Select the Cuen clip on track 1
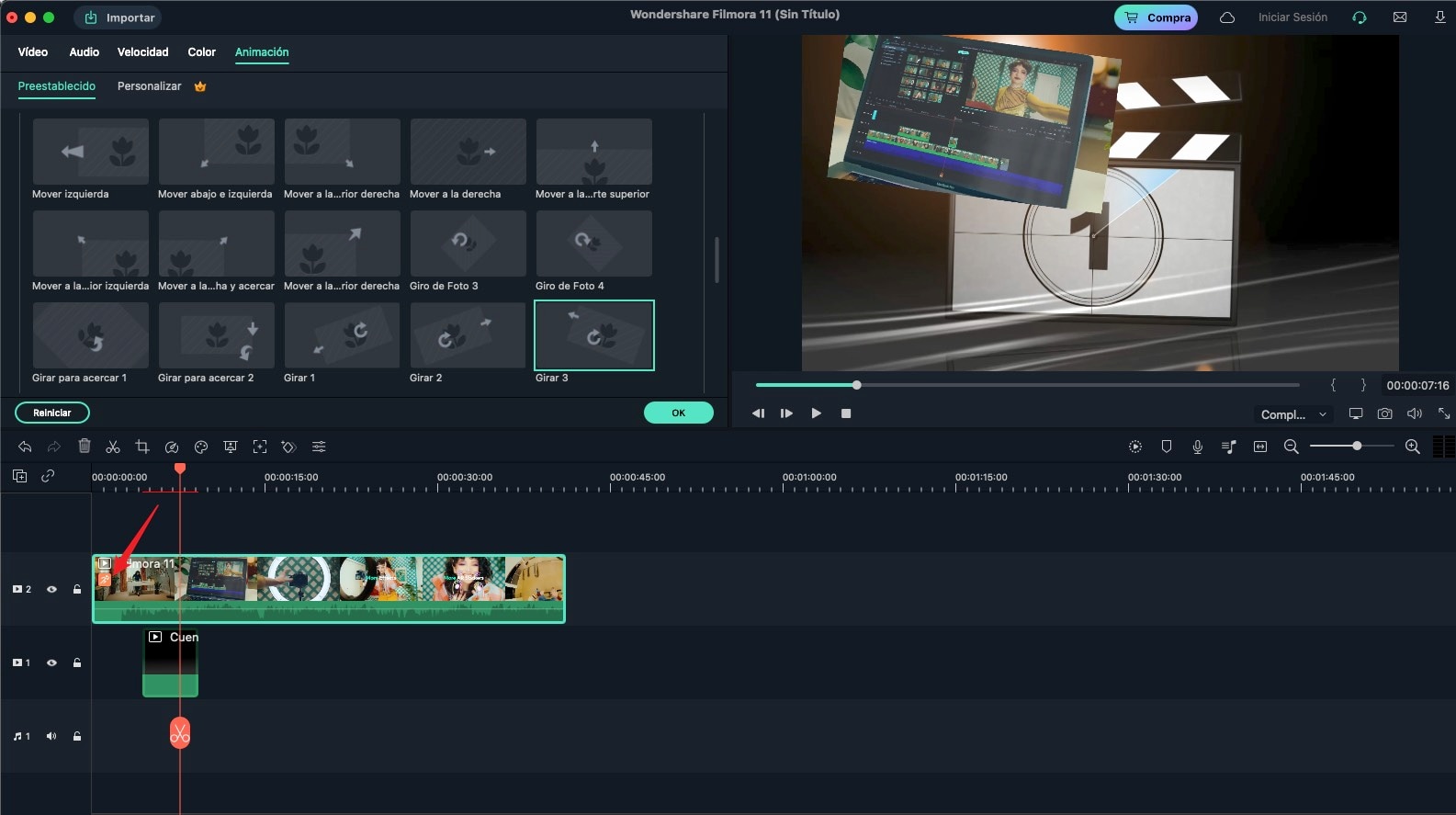This screenshot has height=815, width=1456. click(x=171, y=662)
